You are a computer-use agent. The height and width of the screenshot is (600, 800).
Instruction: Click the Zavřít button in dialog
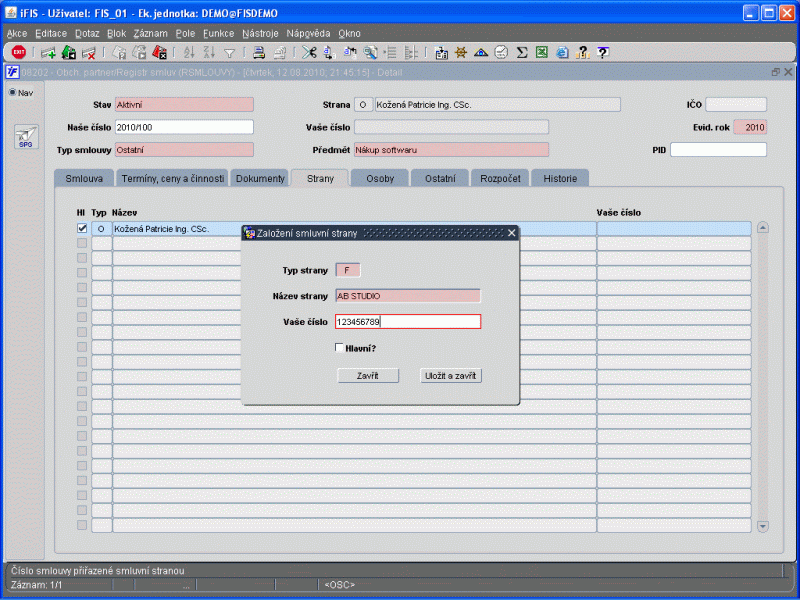coord(367,375)
